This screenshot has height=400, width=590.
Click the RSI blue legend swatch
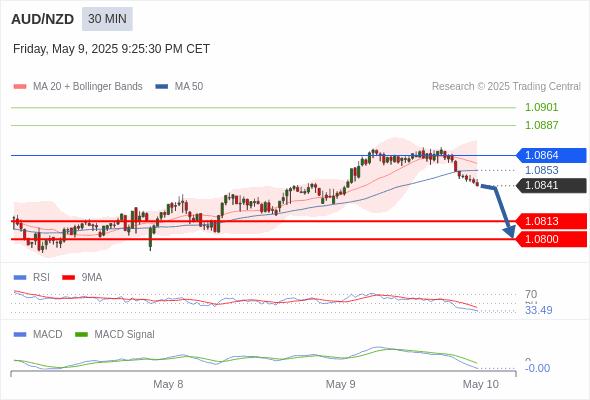pyautogui.click(x=20, y=278)
